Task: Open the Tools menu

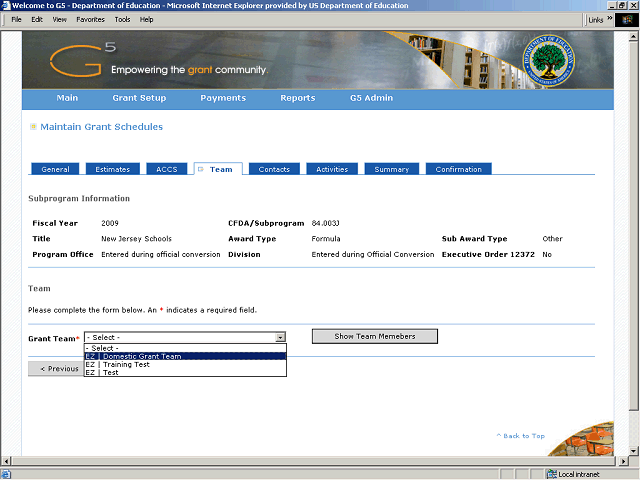Action: [x=122, y=19]
